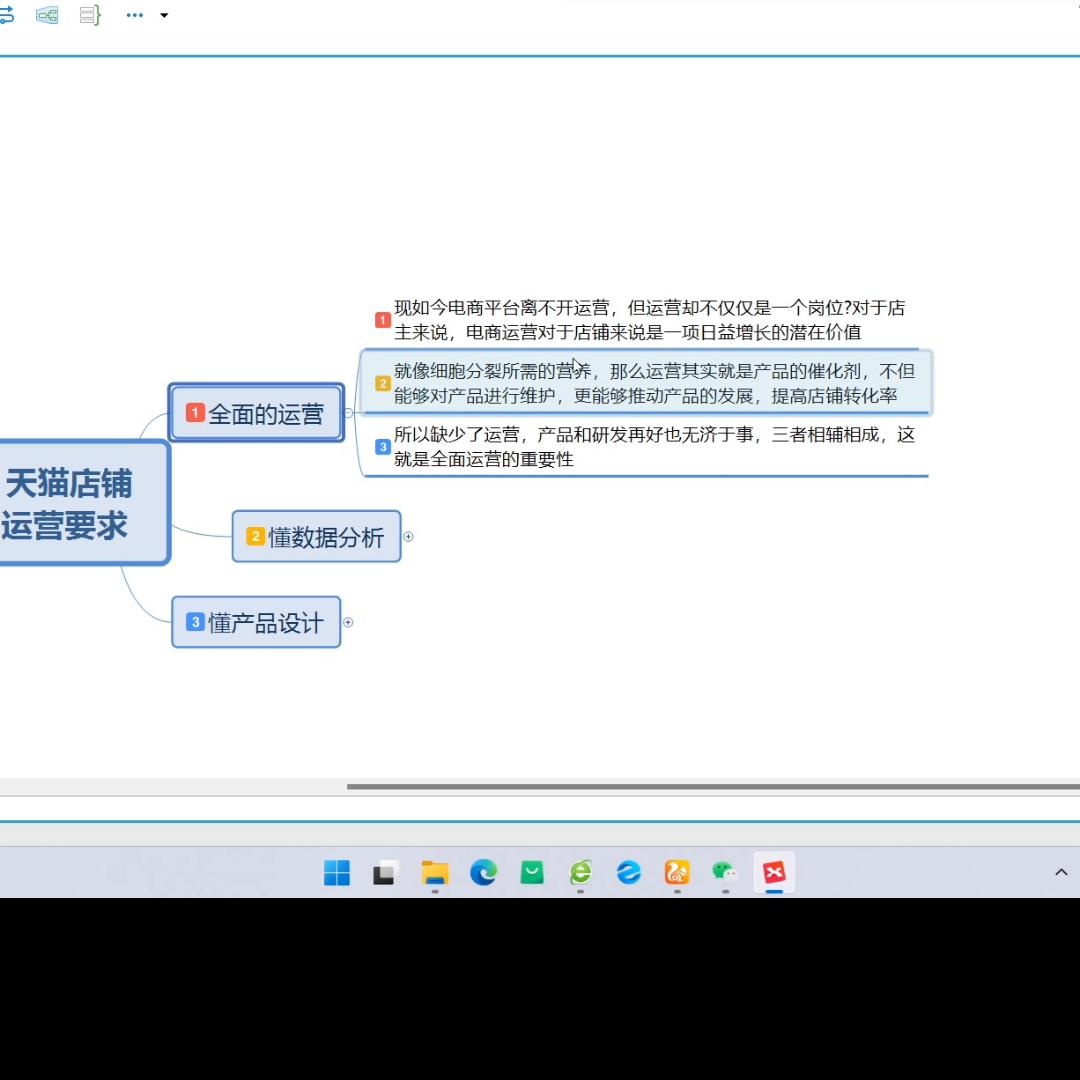This screenshot has height=1080, width=1080.
Task: Open Task View in the taskbar
Action: (386, 873)
